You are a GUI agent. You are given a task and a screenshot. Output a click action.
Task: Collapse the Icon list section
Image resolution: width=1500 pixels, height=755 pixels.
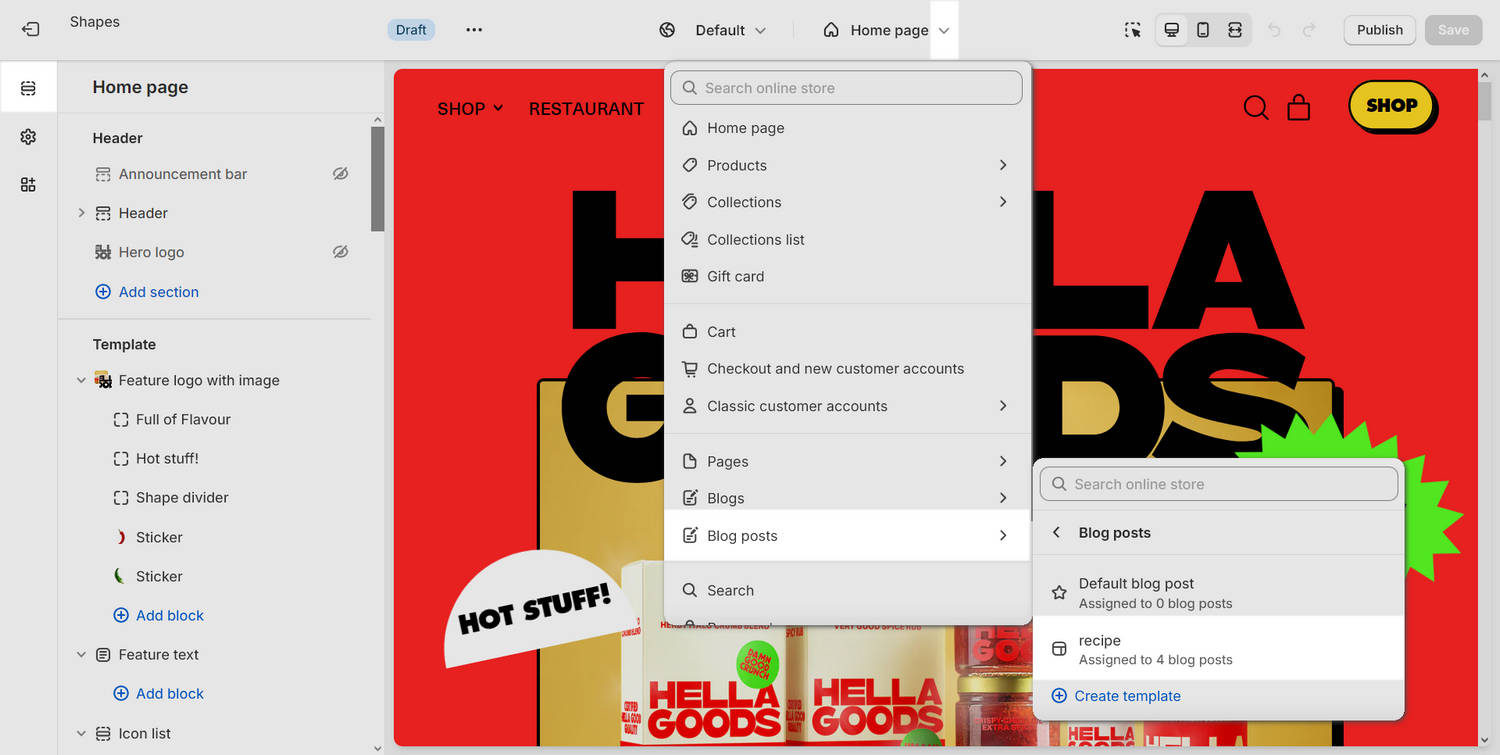(x=82, y=733)
